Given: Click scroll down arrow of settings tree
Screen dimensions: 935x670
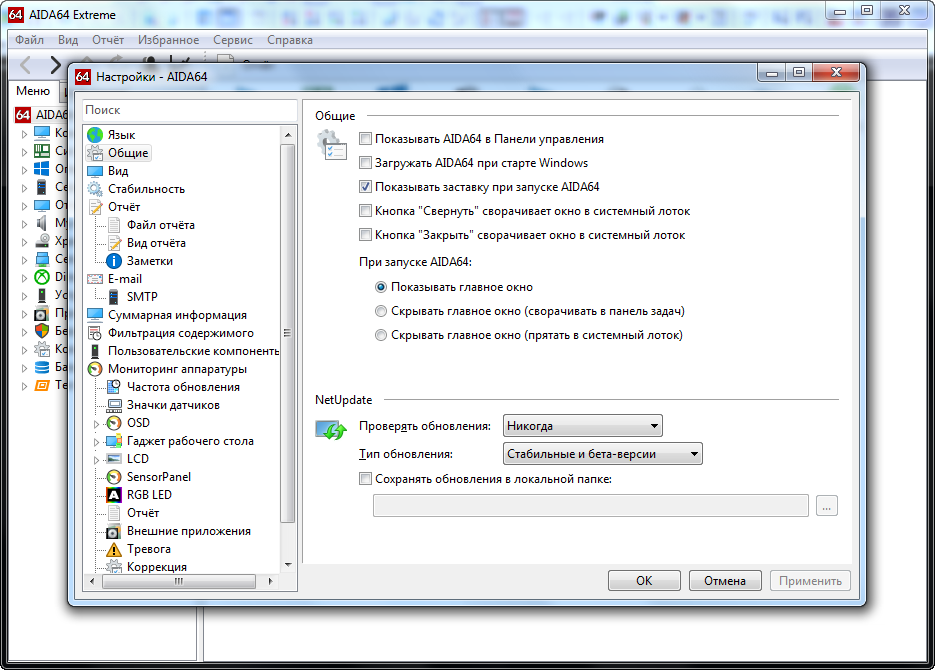Looking at the screenshot, I should tap(288, 564).
